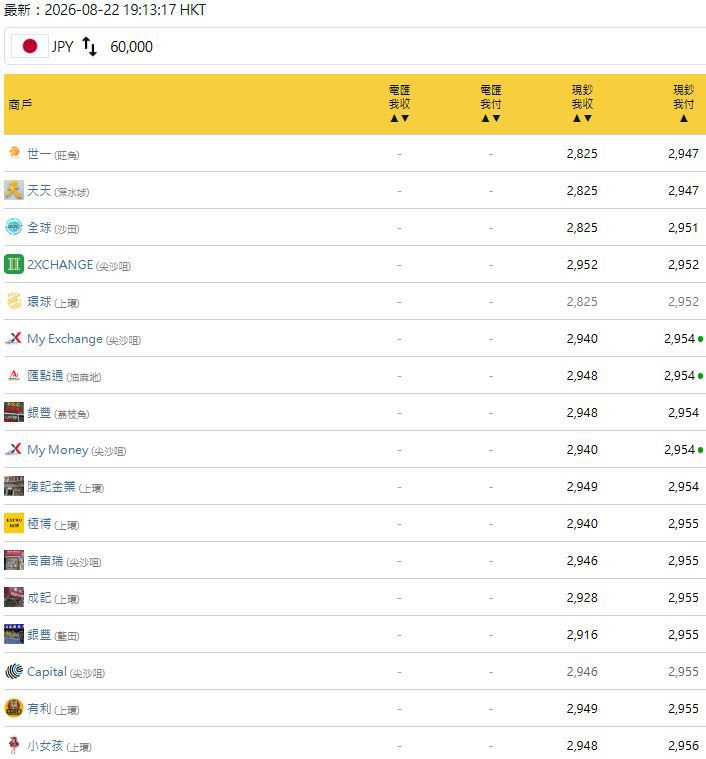Screen dimensions: 706x759
Task: Click the Japan flag currency icon
Action: click(30, 46)
